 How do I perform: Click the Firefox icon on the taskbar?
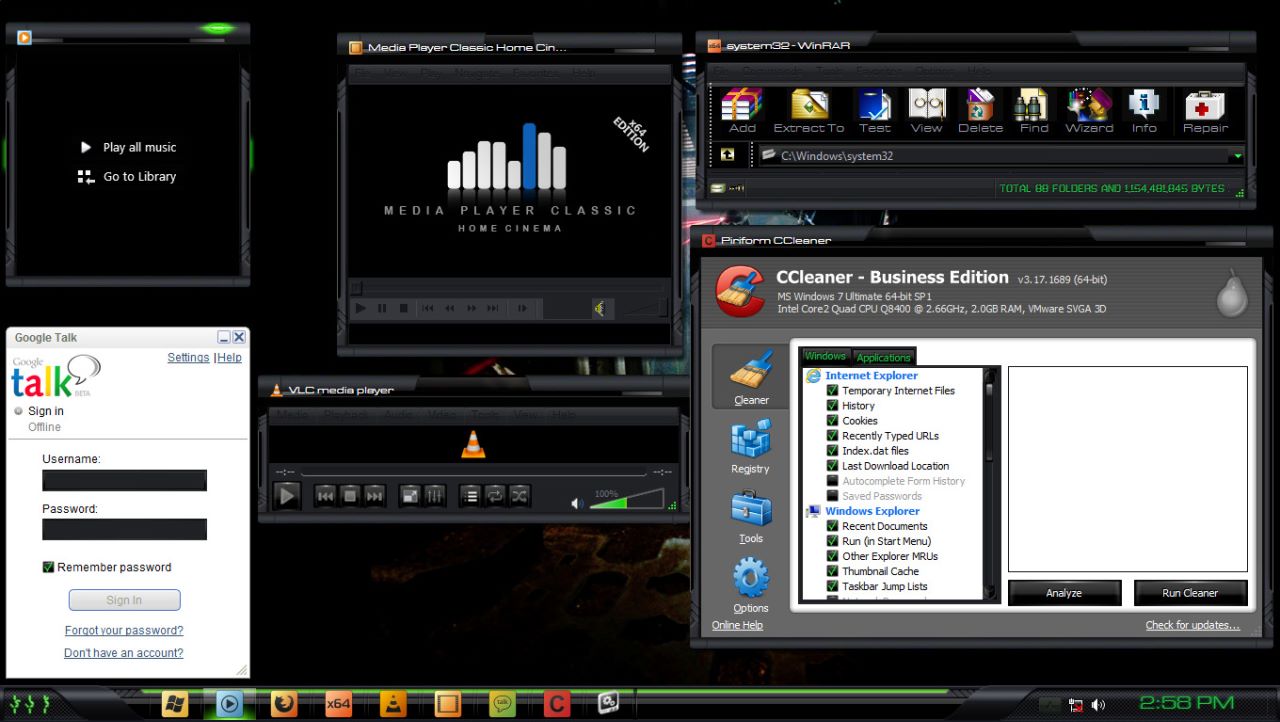(284, 704)
